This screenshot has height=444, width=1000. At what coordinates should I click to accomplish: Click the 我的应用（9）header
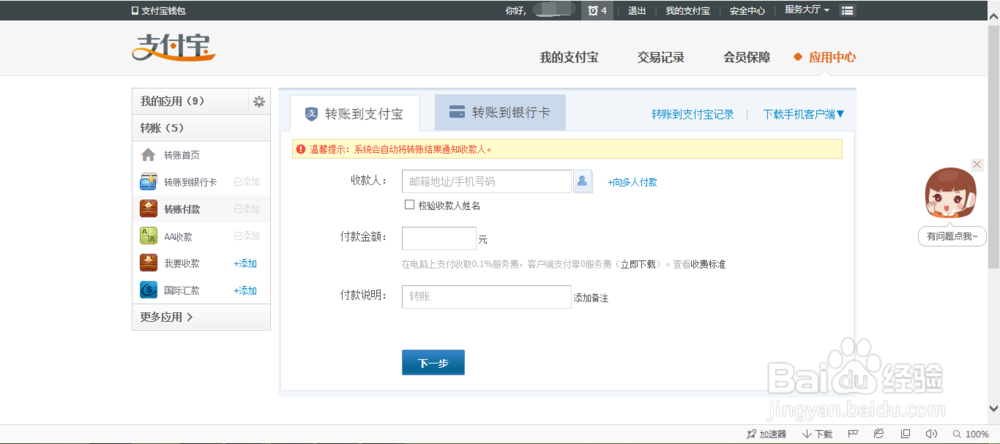coord(172,101)
